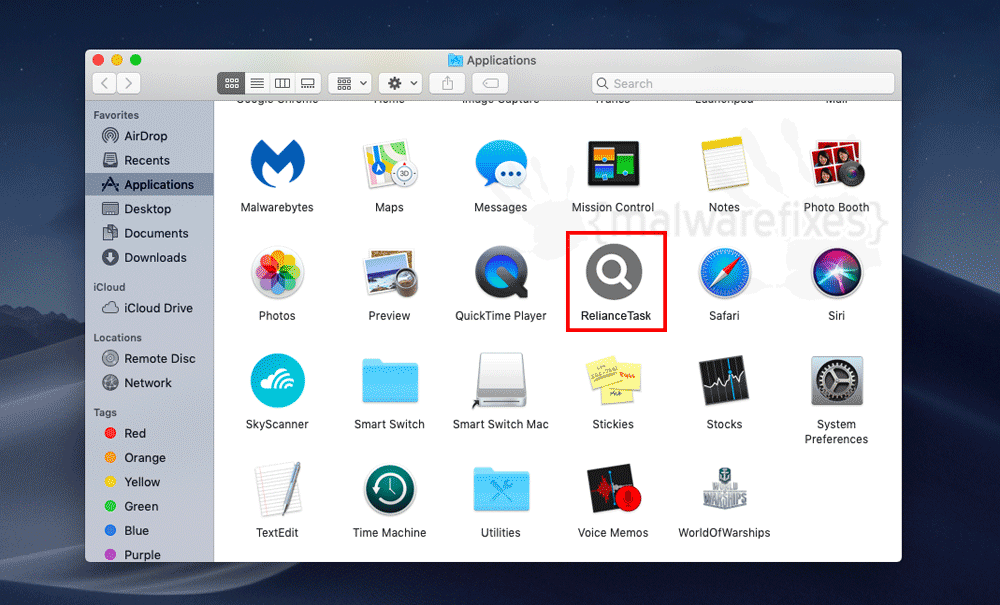This screenshot has width=1000, height=605.
Task: Go back with the back arrow
Action: (105, 84)
